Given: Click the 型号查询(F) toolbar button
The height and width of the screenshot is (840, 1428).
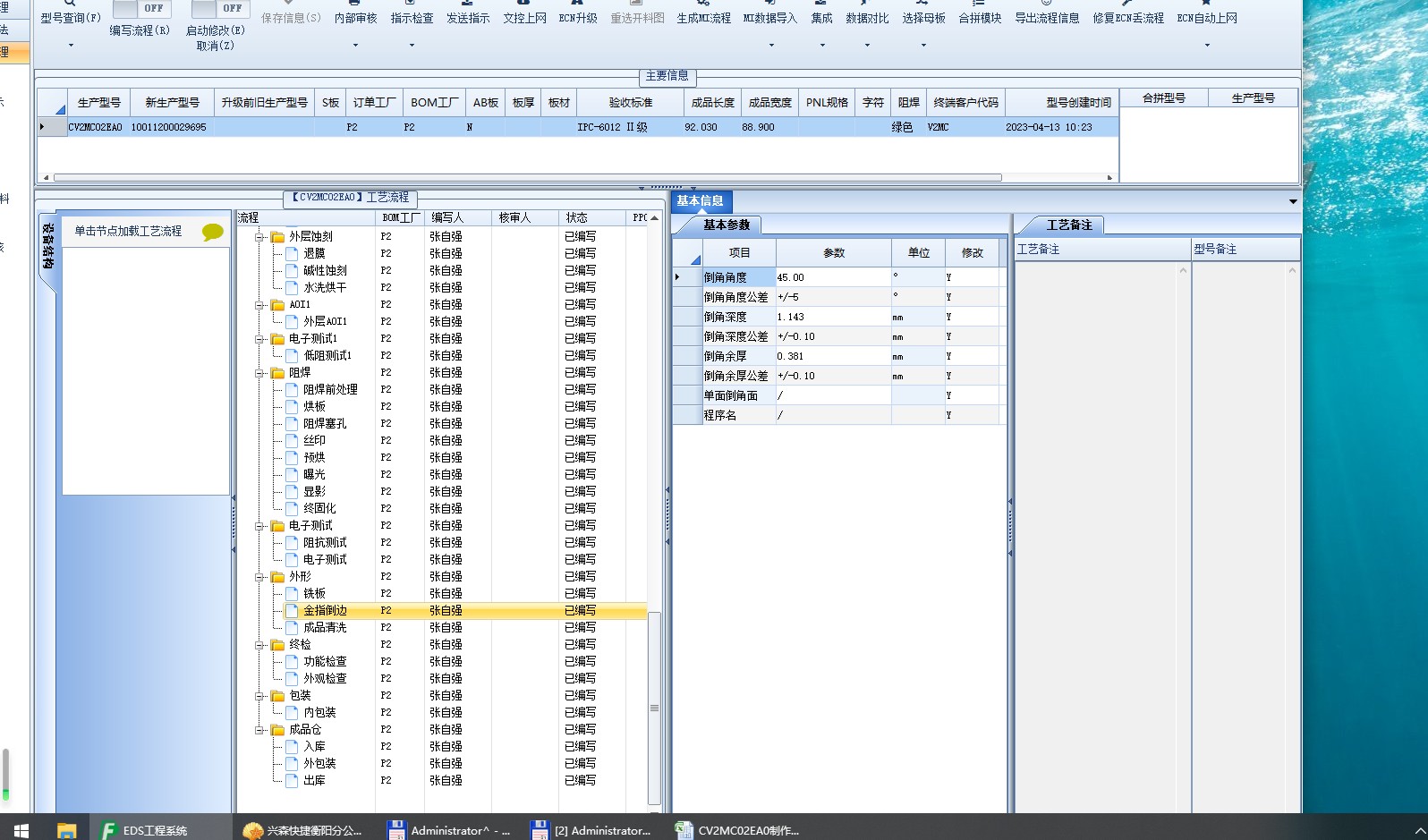Looking at the screenshot, I should click(71, 18).
